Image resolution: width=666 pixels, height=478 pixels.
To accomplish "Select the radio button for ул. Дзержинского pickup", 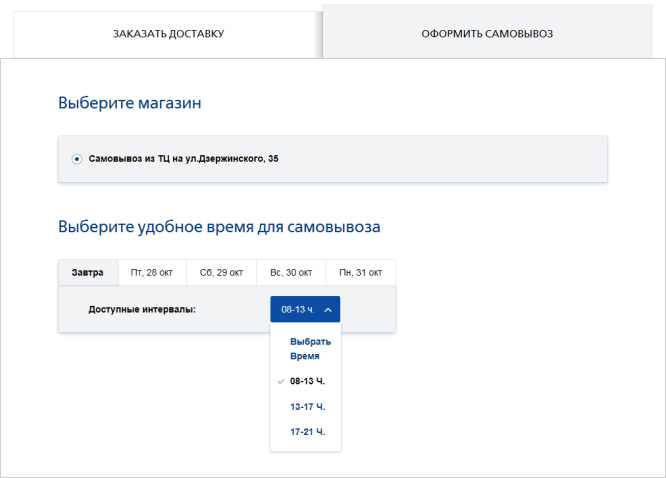I will click(x=77, y=159).
